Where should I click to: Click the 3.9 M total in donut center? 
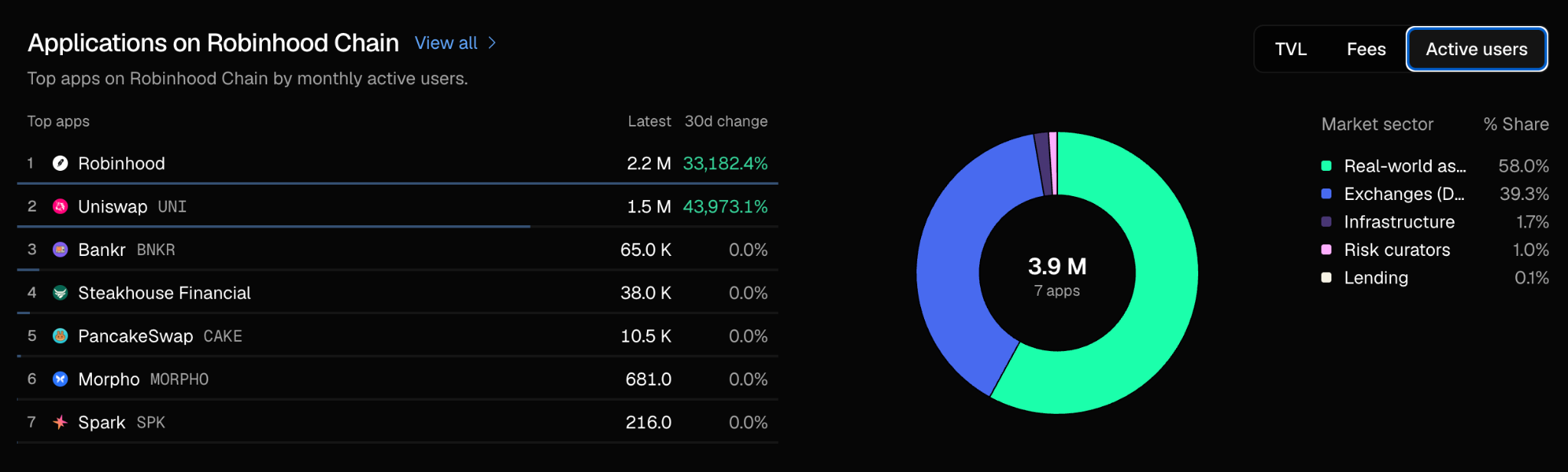pyautogui.click(x=1057, y=266)
